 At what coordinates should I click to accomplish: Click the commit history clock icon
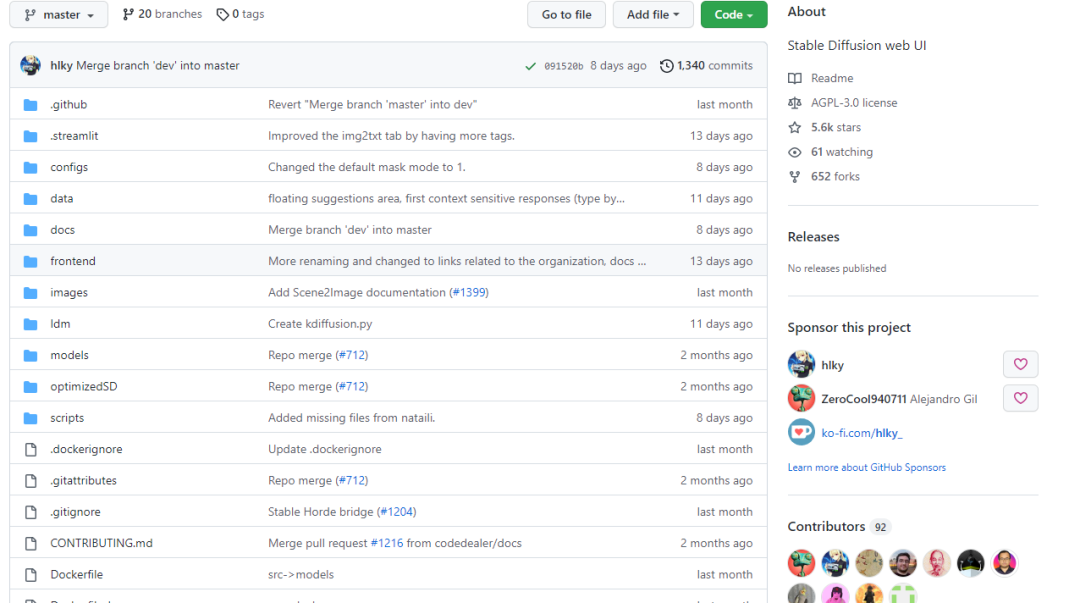point(667,66)
